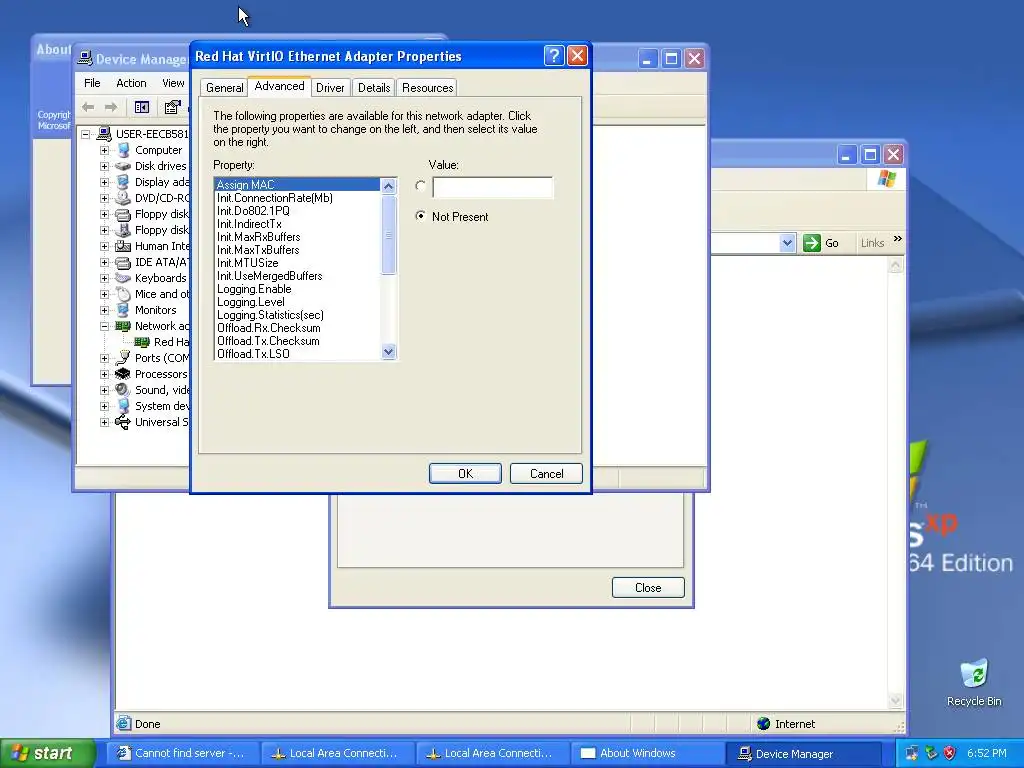
Task: Click the DVD/CD-ROM drives icon
Action: pyautogui.click(x=123, y=198)
